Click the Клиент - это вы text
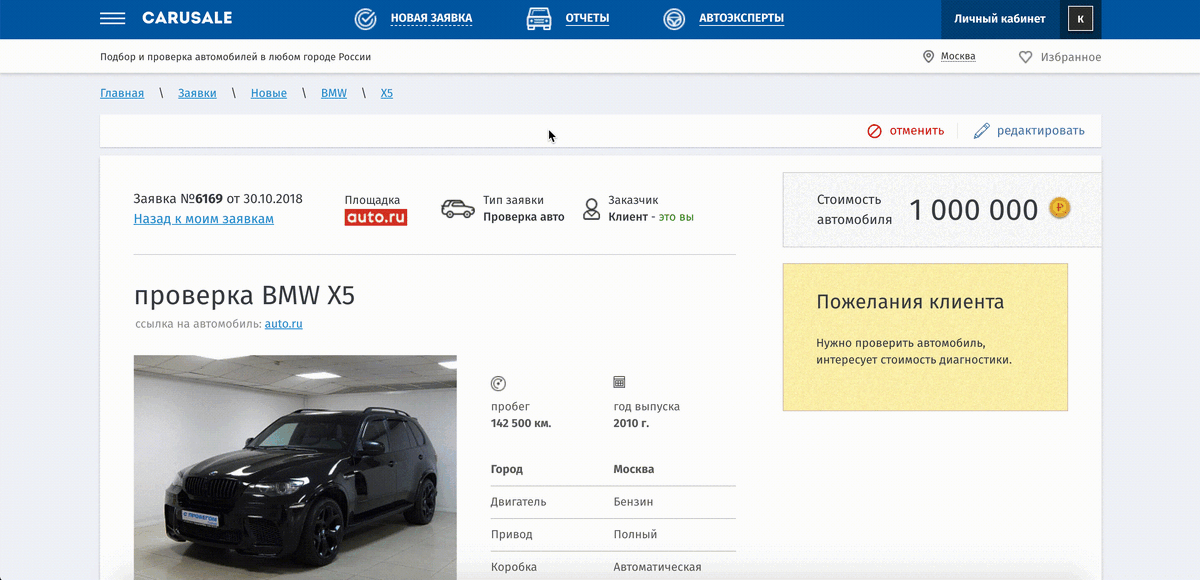Screen dimensions: 1200x580 point(651,217)
